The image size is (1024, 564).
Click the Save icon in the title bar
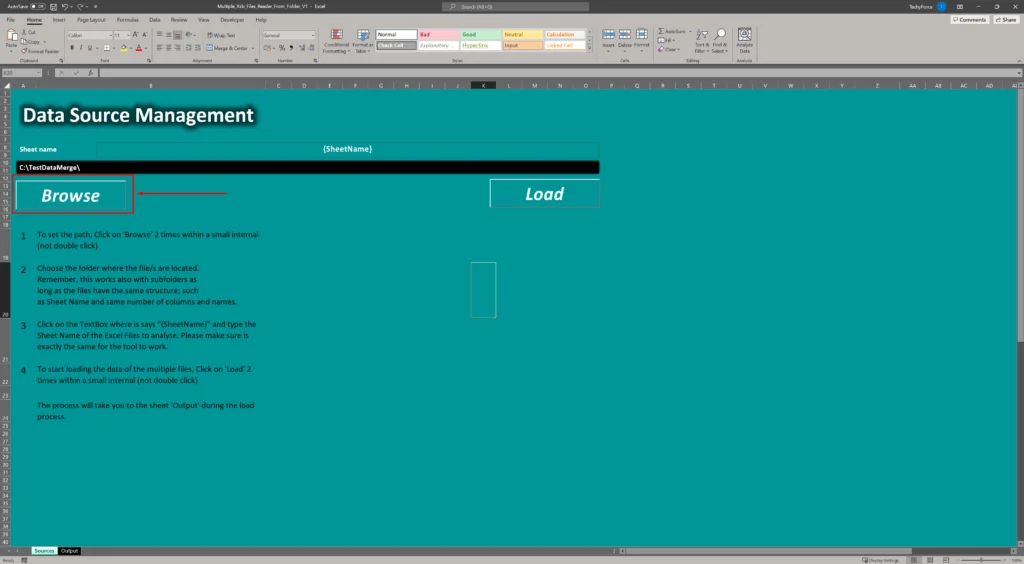[53, 6]
